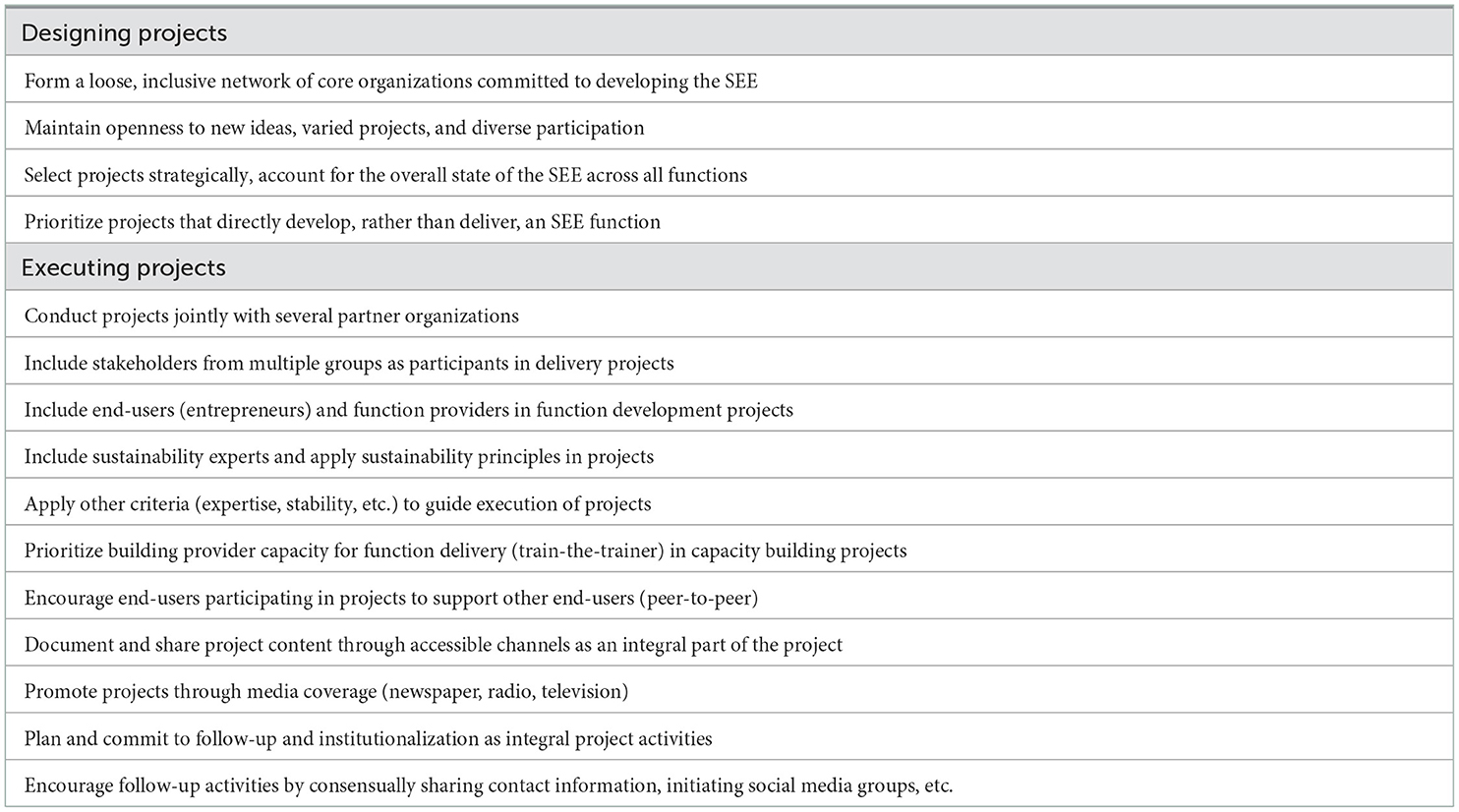This screenshot has height=812, width=1459.
Task: Select the row about forming a loose, inclusive network
Action: click(390, 81)
